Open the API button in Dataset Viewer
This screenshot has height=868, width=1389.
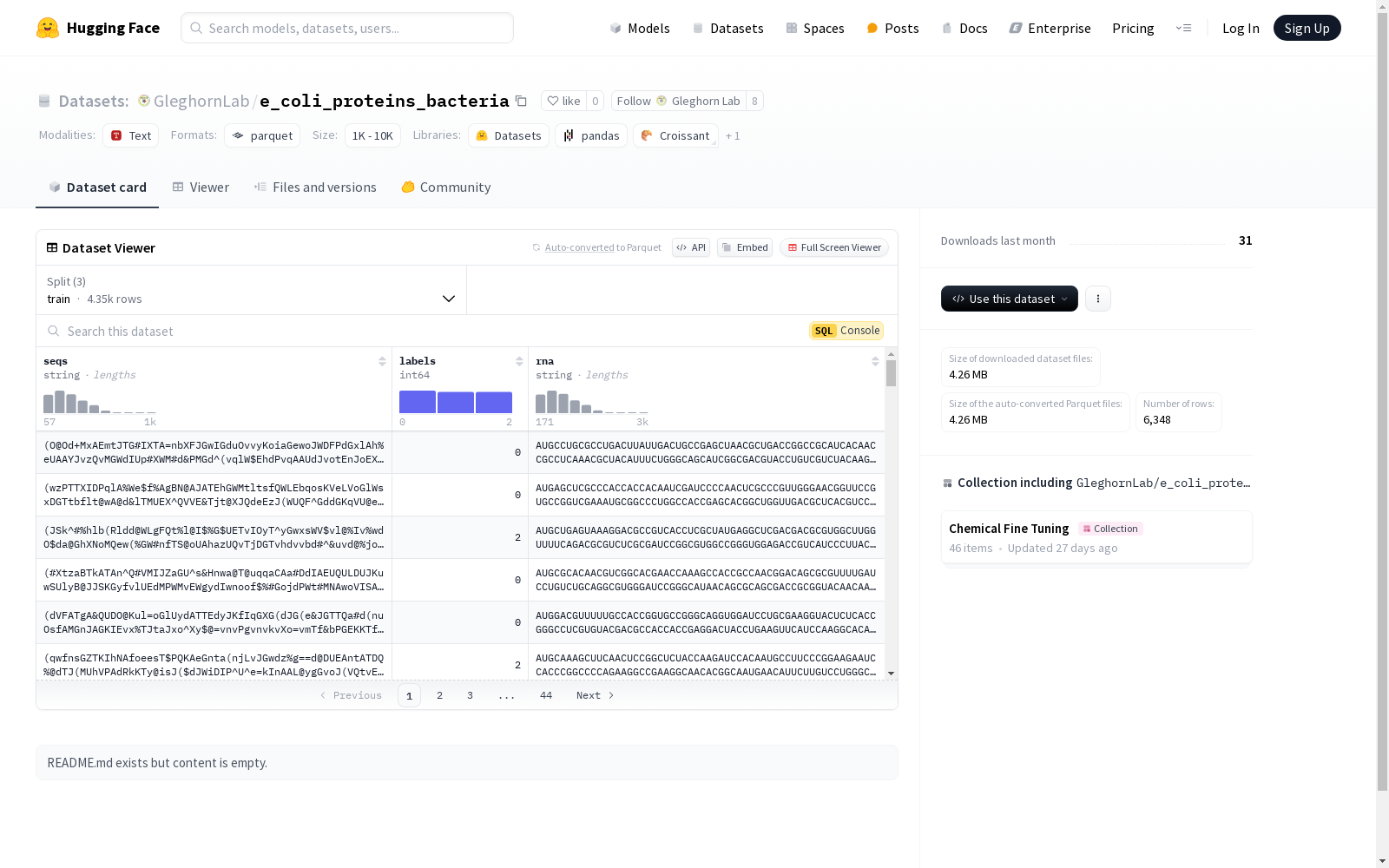coord(691,247)
